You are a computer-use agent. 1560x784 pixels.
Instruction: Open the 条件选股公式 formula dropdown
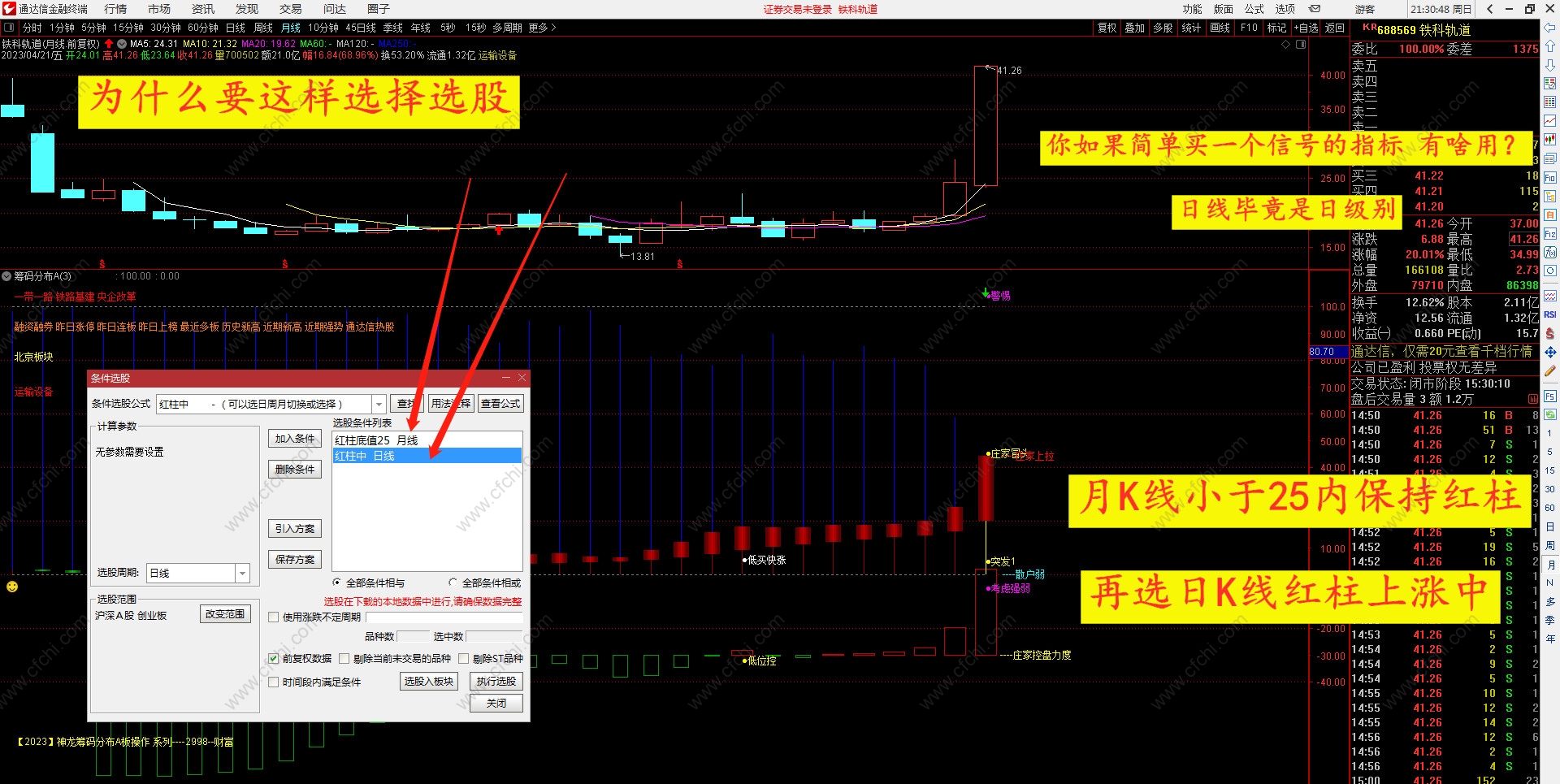[379, 404]
